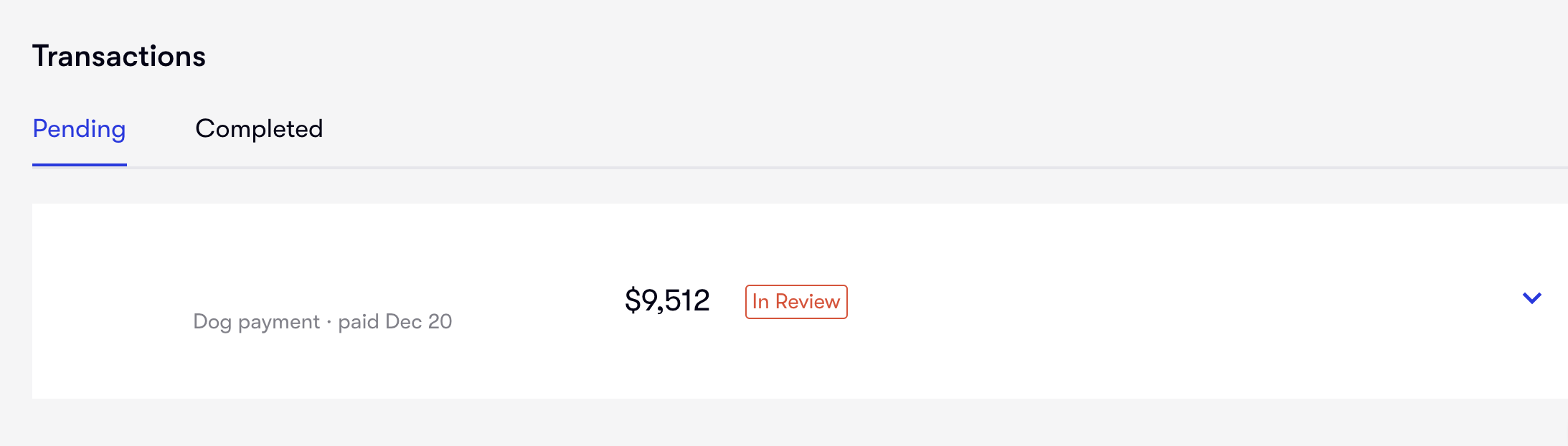Return to pending transactions view
Screen dimensions: 1568x446
79,129
